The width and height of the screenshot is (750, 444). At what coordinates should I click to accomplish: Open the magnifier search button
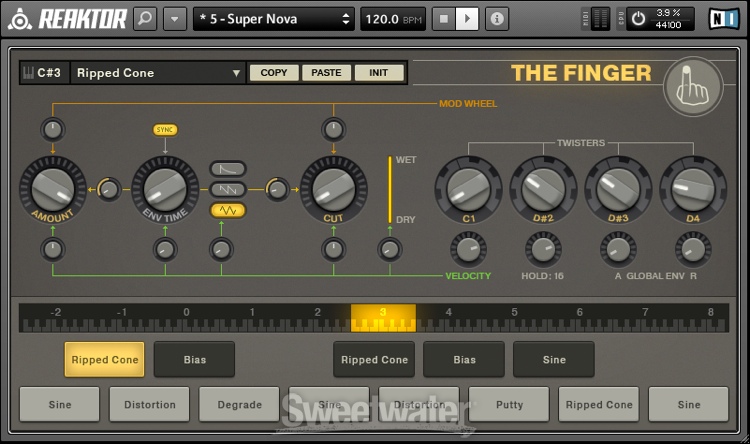pos(145,19)
